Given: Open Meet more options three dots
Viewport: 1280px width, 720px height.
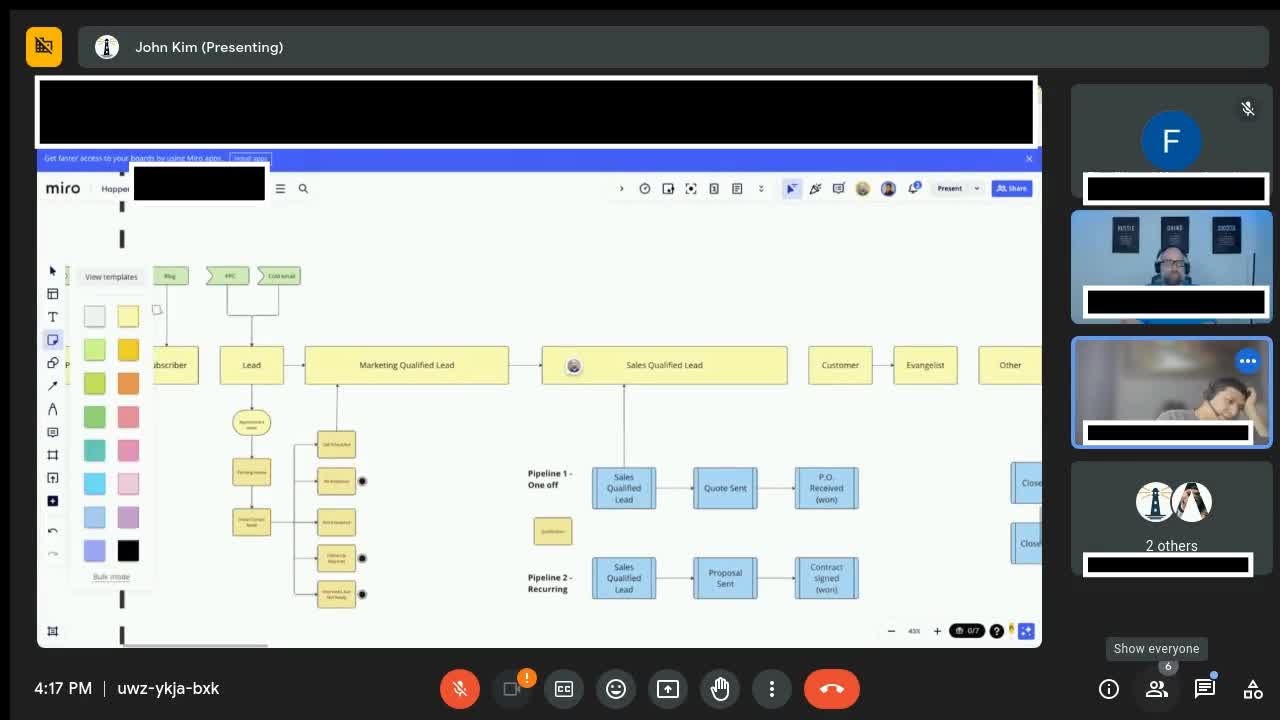Looking at the screenshot, I should [x=772, y=688].
